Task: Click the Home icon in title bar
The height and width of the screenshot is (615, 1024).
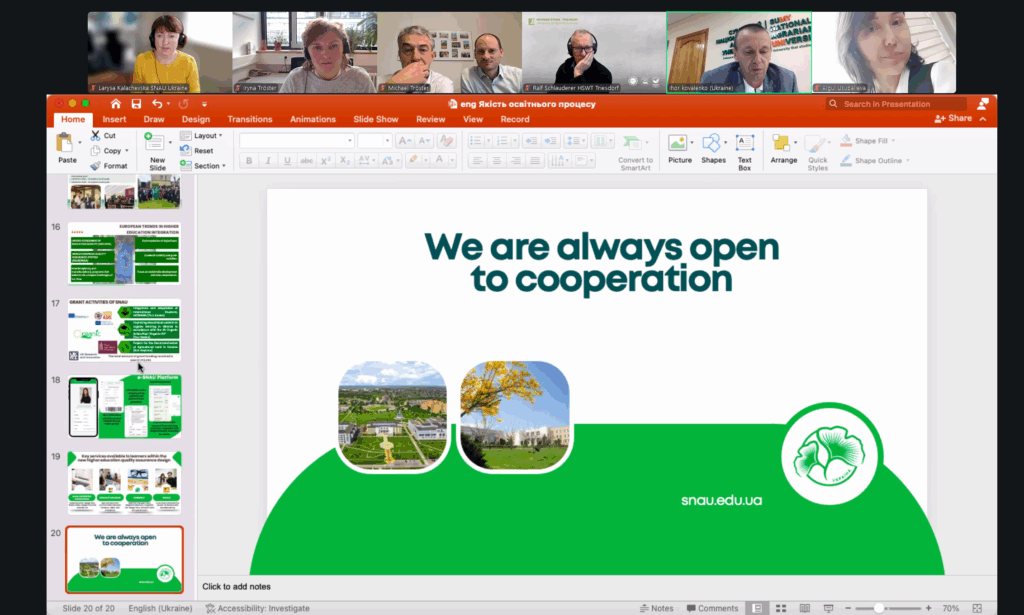Action: [116, 103]
